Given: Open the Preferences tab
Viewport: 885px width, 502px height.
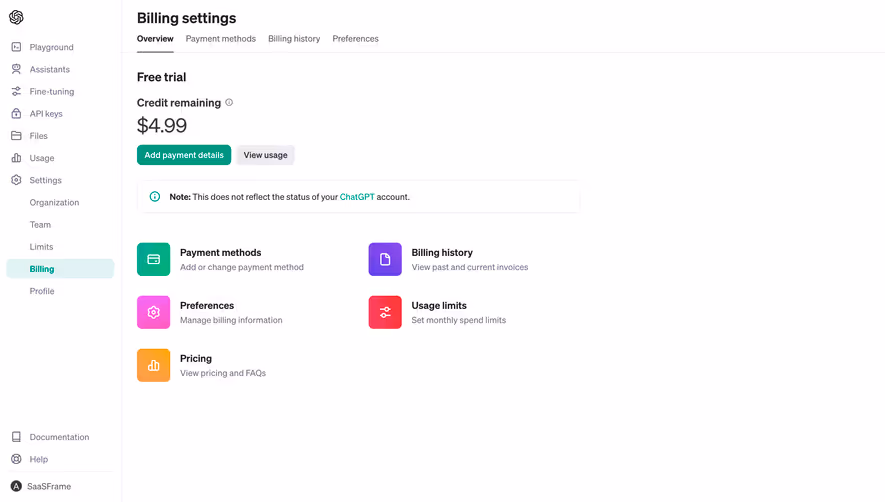Looking at the screenshot, I should (356, 39).
